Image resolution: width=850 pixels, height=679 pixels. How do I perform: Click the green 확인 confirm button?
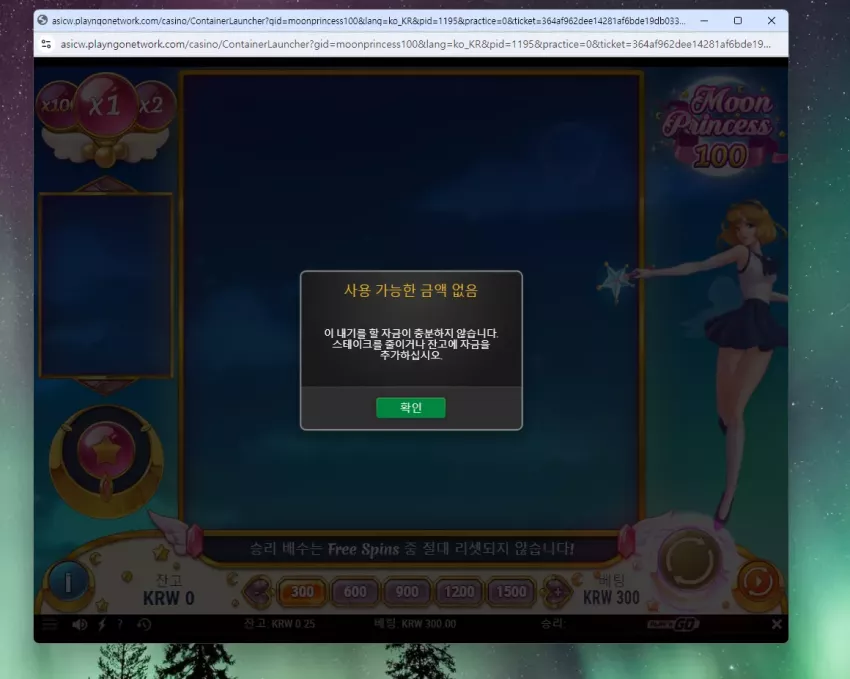(x=411, y=408)
